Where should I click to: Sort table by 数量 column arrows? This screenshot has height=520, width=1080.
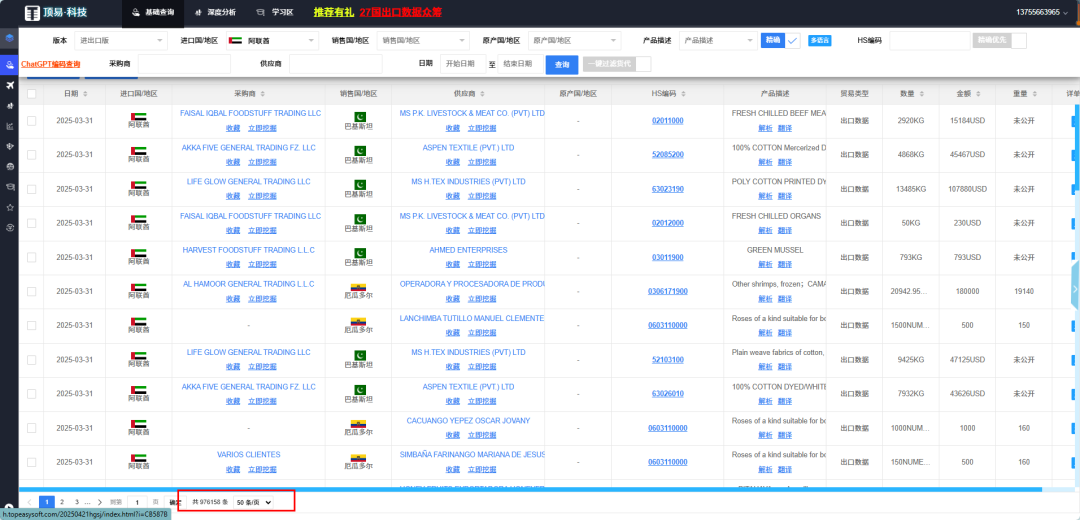(923, 94)
